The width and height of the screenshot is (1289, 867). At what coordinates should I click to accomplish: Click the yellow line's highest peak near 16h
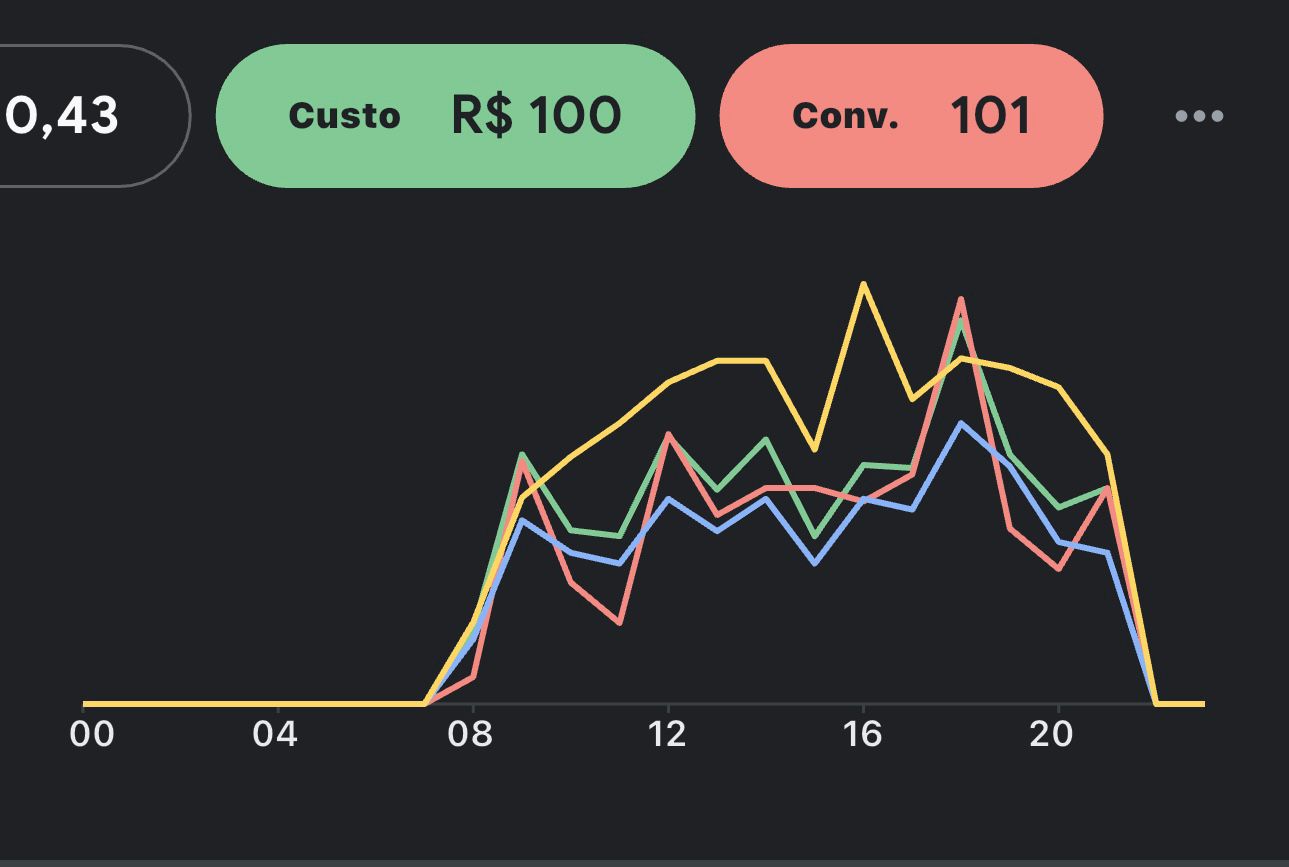[x=864, y=285]
